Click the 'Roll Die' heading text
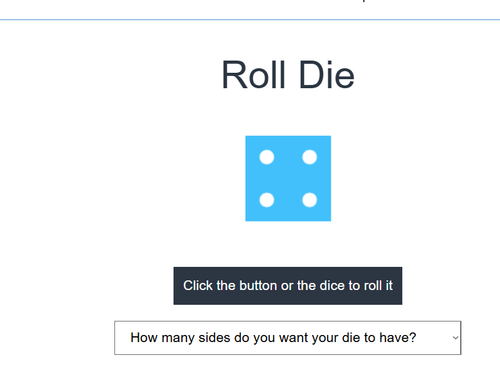500x375 pixels. [288, 75]
